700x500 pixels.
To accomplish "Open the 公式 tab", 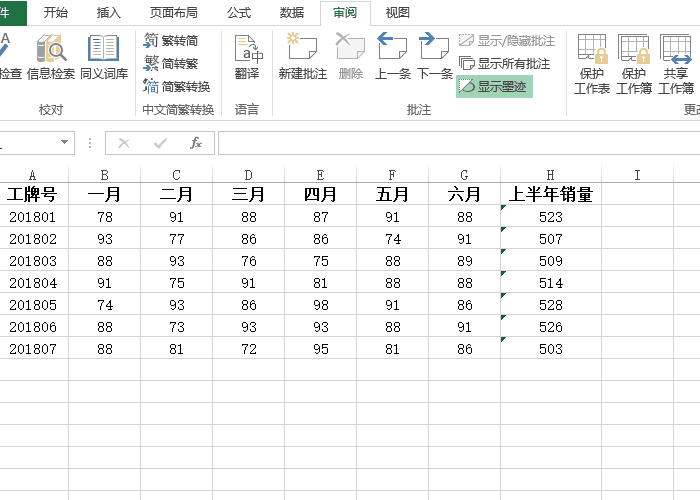I will tap(239, 12).
